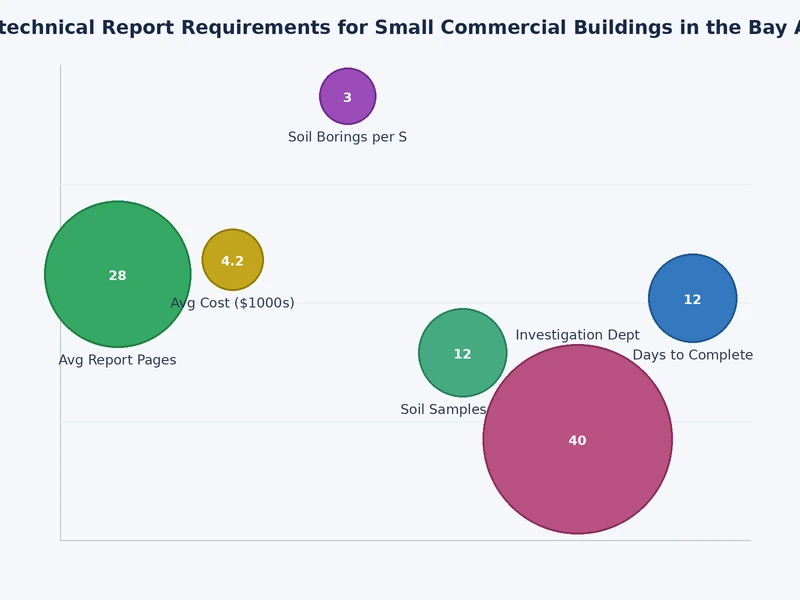Click the blue bubble labeled 12
This screenshot has height=600, width=800.
(x=692, y=298)
